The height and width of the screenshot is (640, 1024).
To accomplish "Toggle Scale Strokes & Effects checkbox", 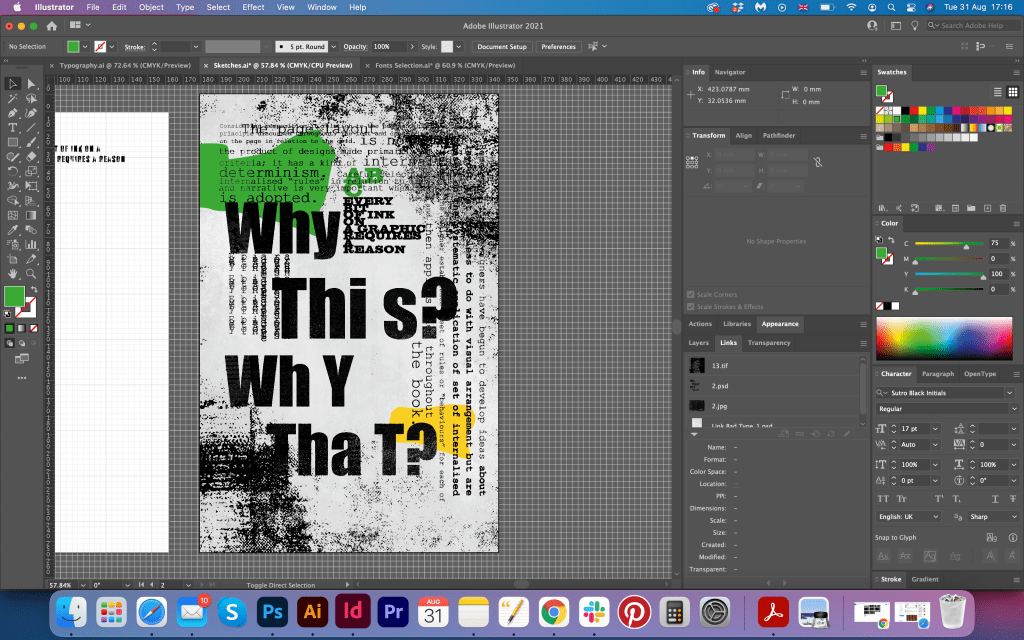I will [691, 307].
